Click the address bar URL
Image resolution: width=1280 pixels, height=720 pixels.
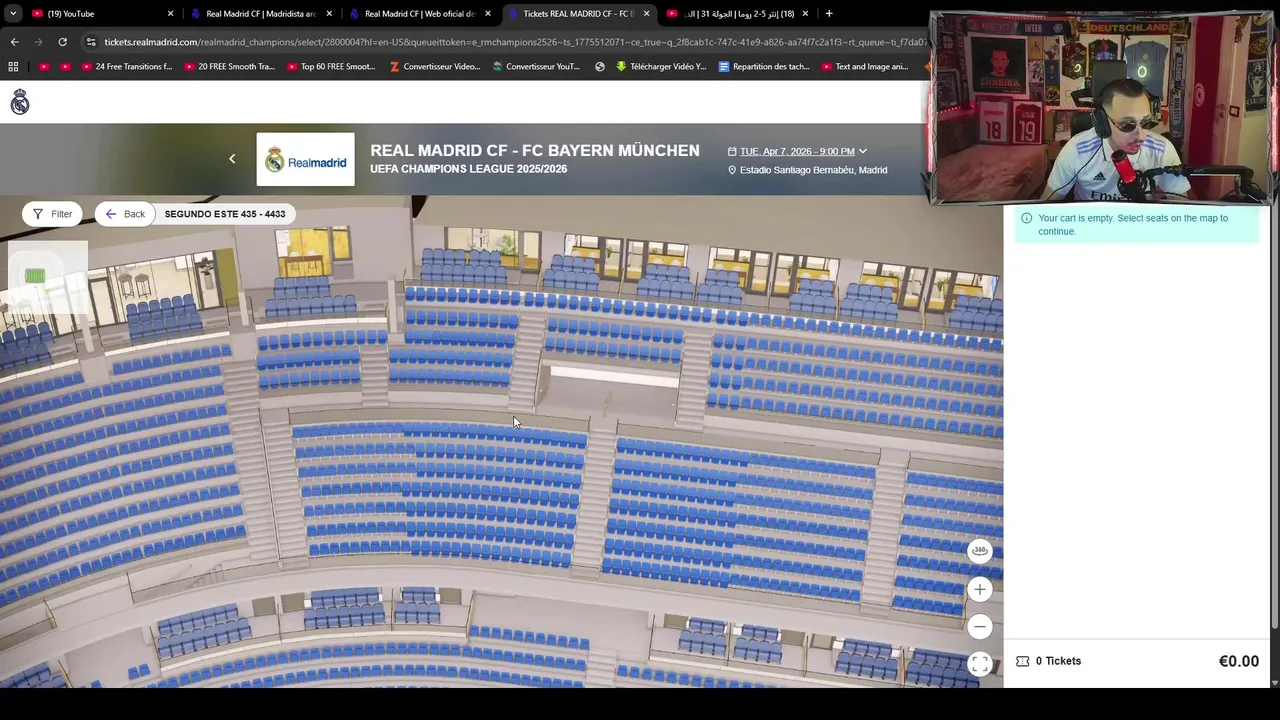514,42
